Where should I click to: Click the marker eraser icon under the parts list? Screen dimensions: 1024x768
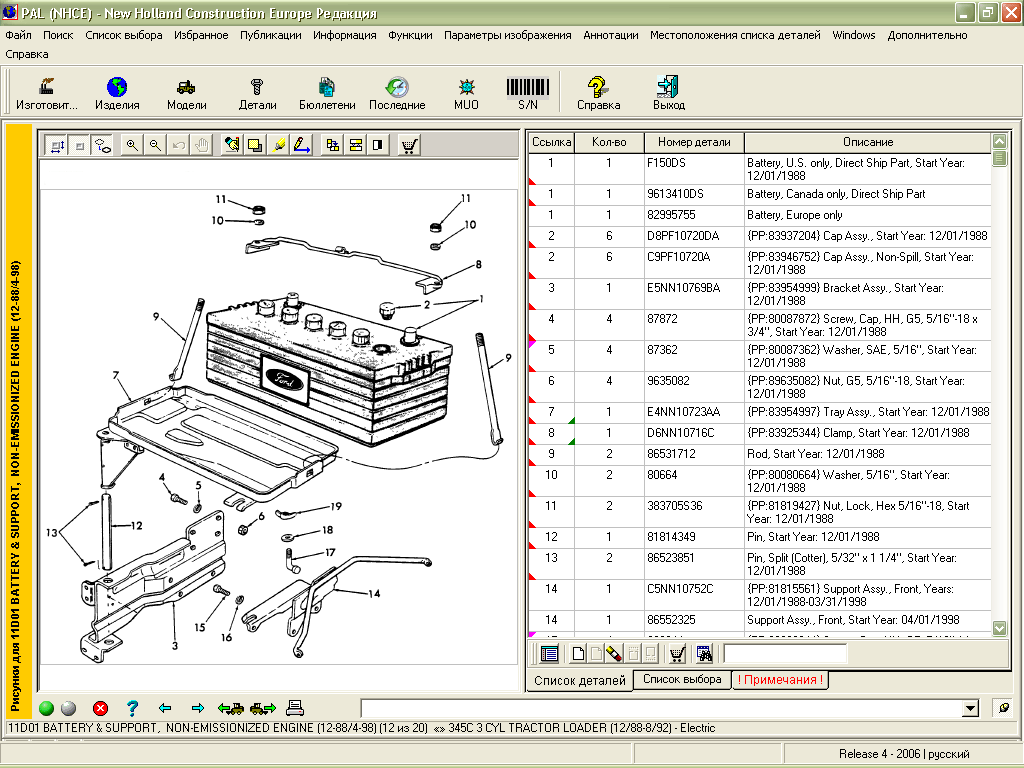tap(613, 653)
